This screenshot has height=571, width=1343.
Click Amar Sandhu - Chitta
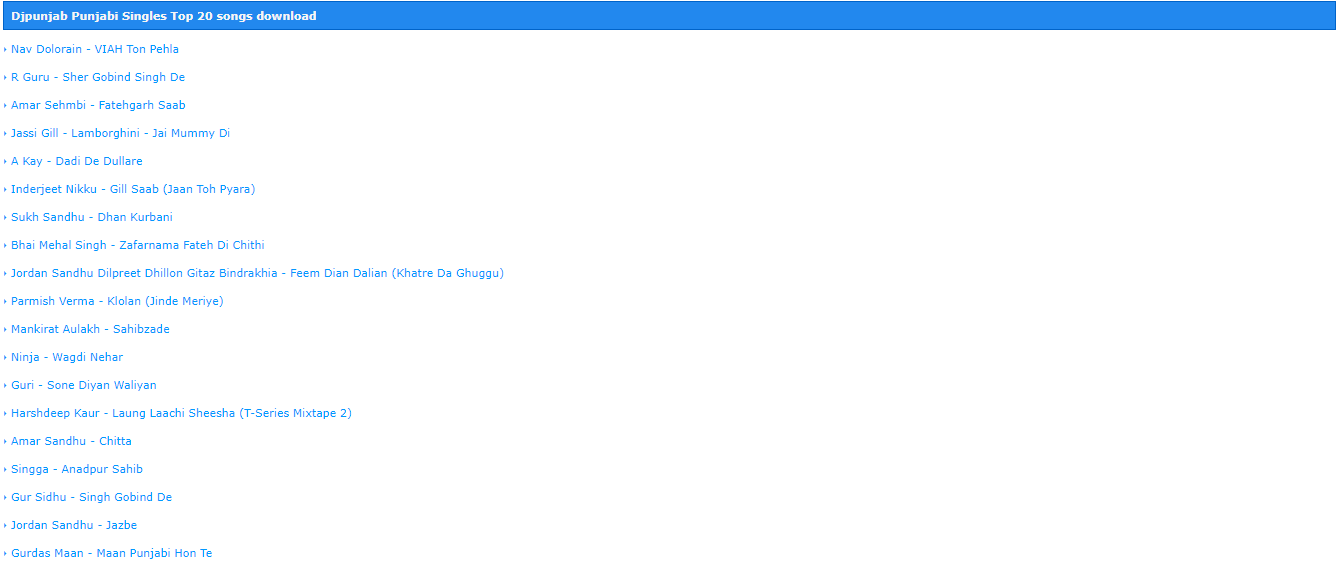[x=71, y=441]
